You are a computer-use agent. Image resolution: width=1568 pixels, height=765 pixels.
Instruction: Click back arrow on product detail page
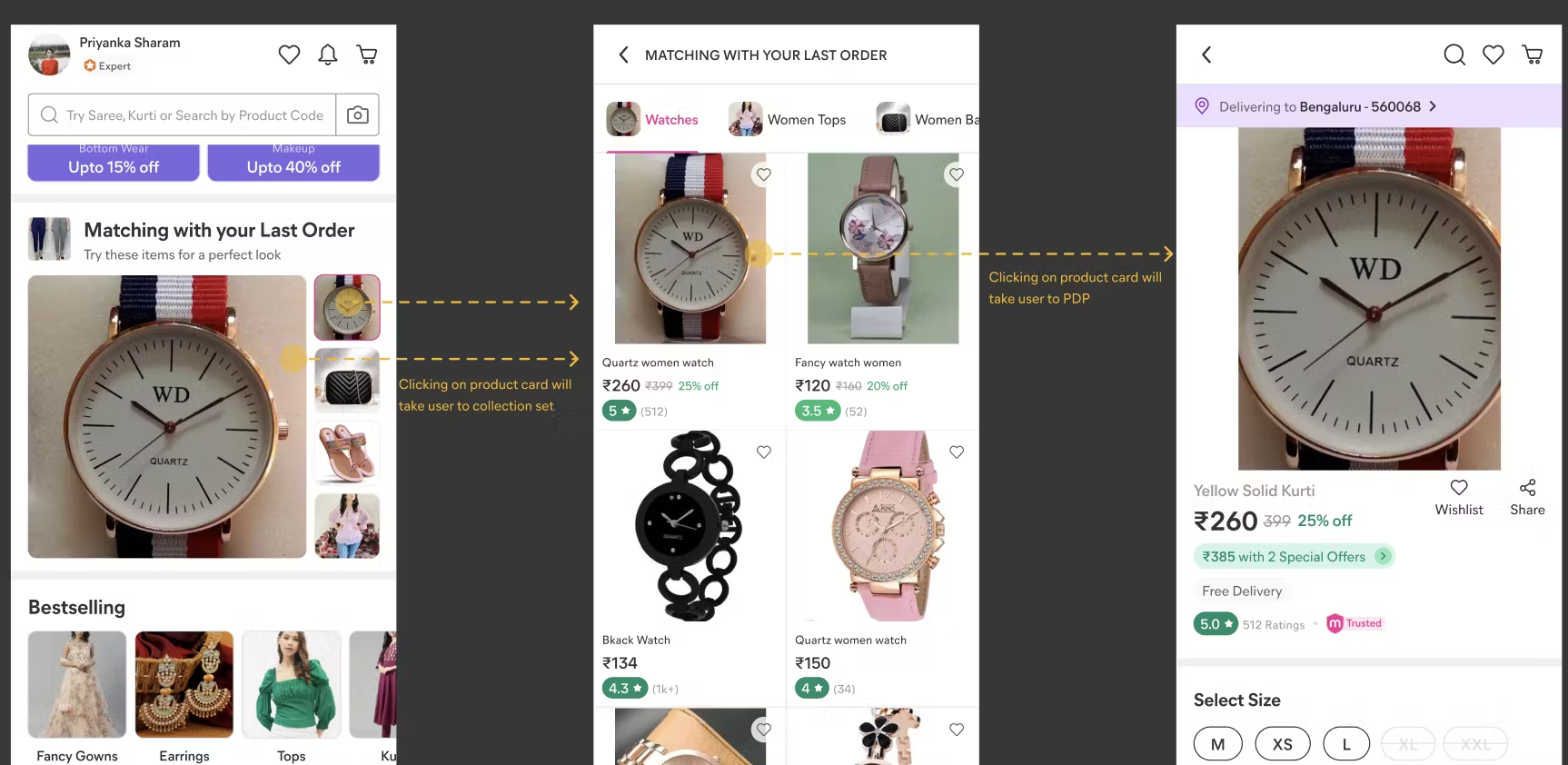(x=1206, y=55)
